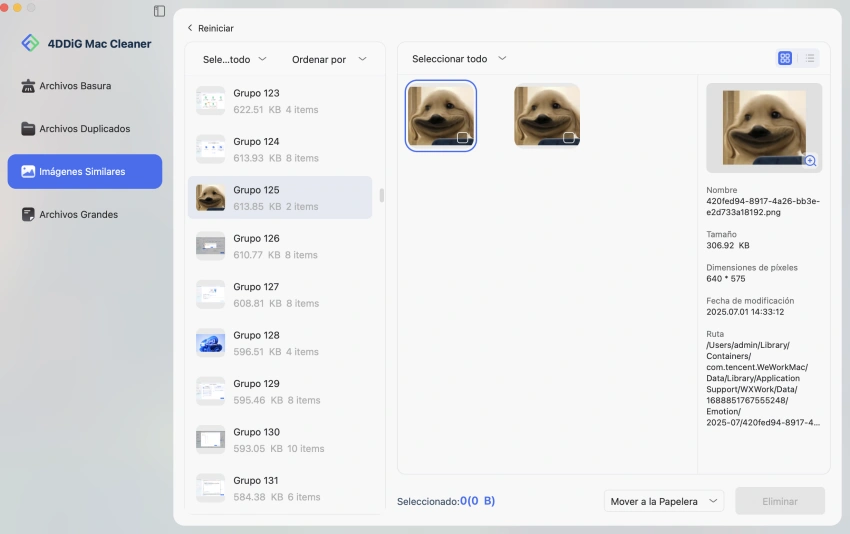
Task: Click the Archivos Grandes file icon
Action: [28, 214]
